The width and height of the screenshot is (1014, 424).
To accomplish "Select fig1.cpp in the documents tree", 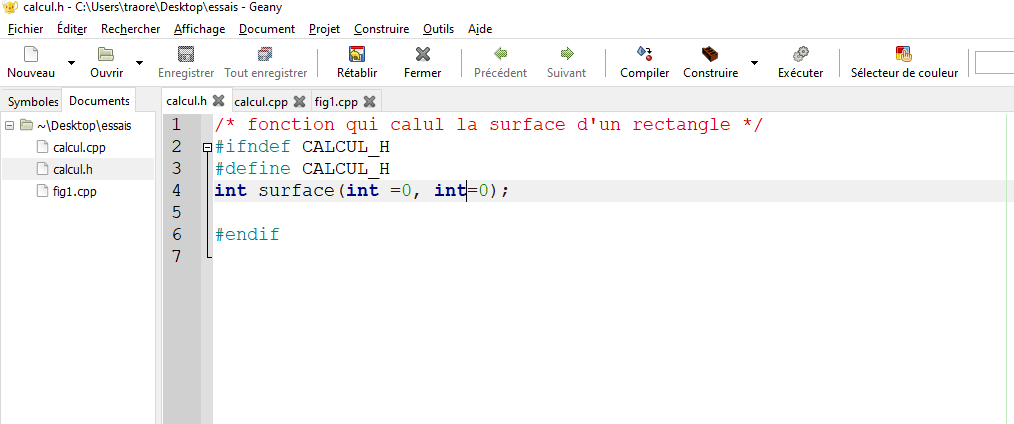I will click(x=74, y=191).
